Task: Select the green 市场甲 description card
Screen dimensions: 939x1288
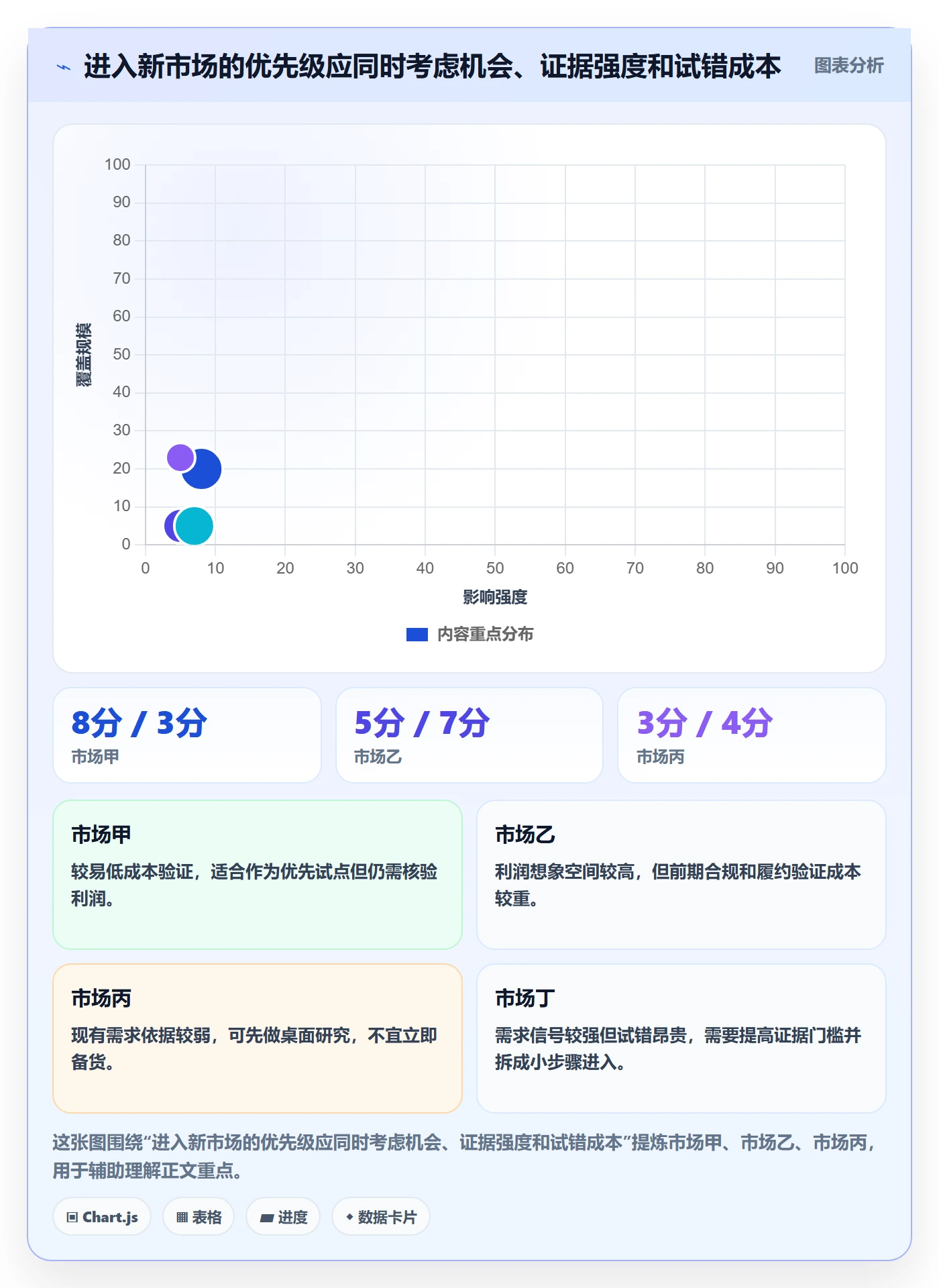Action: pyautogui.click(x=258, y=875)
